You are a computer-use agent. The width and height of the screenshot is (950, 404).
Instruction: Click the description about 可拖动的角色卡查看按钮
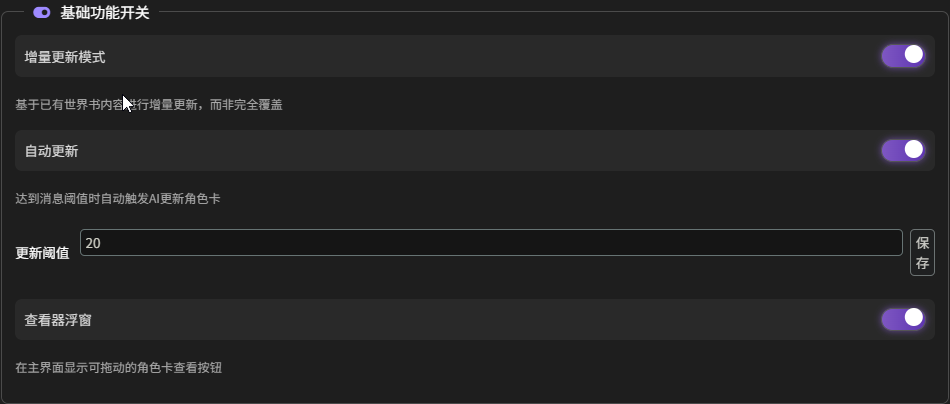118,368
